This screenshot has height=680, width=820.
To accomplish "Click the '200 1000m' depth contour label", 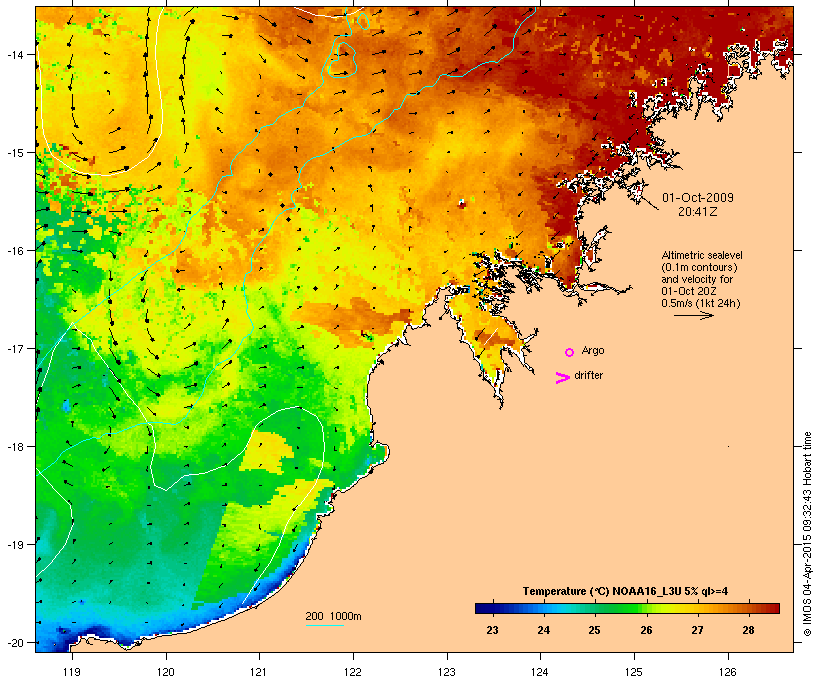I will (x=333, y=616).
